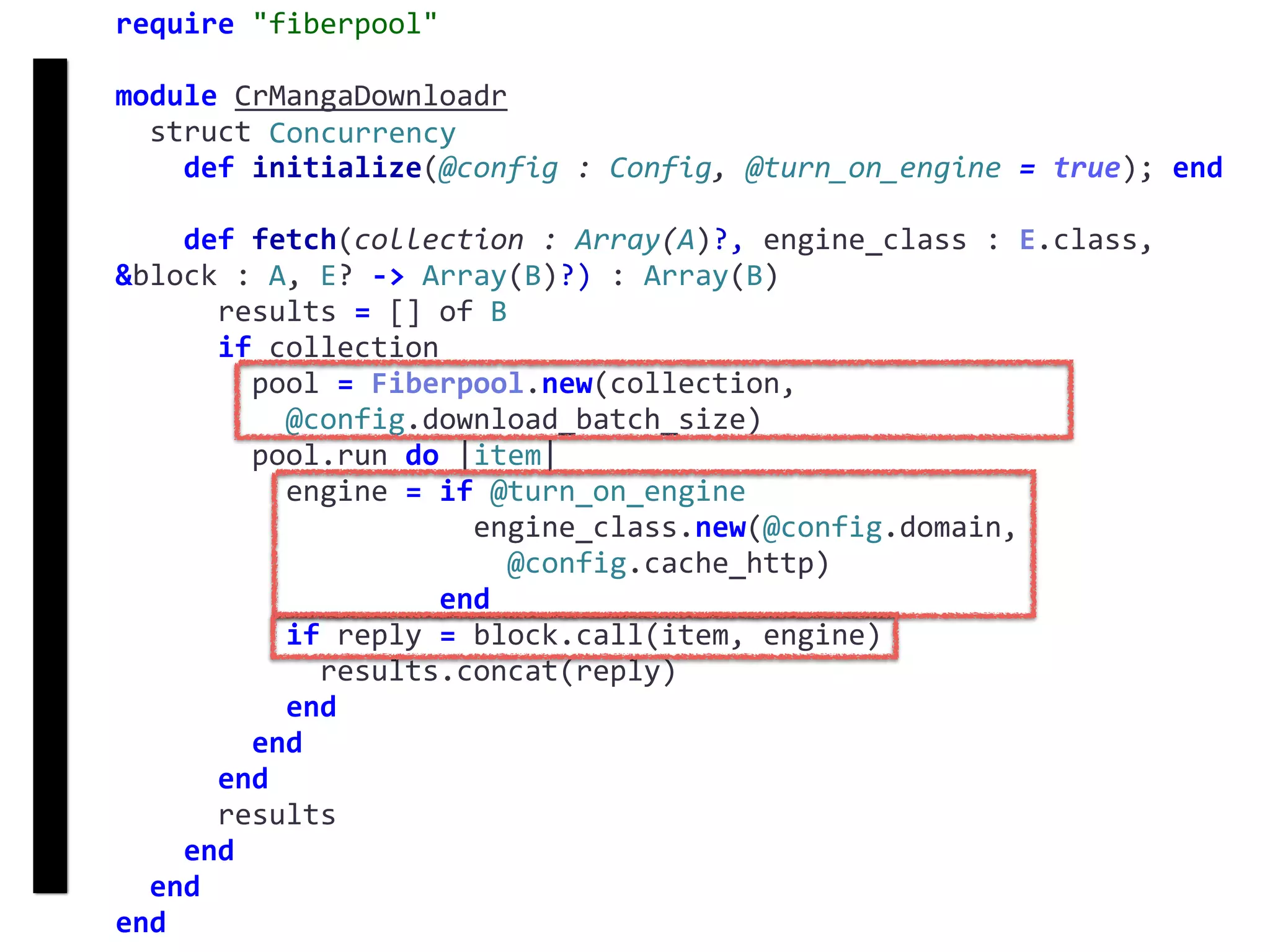
Task: Click the word initialize in def line
Action: point(337,168)
